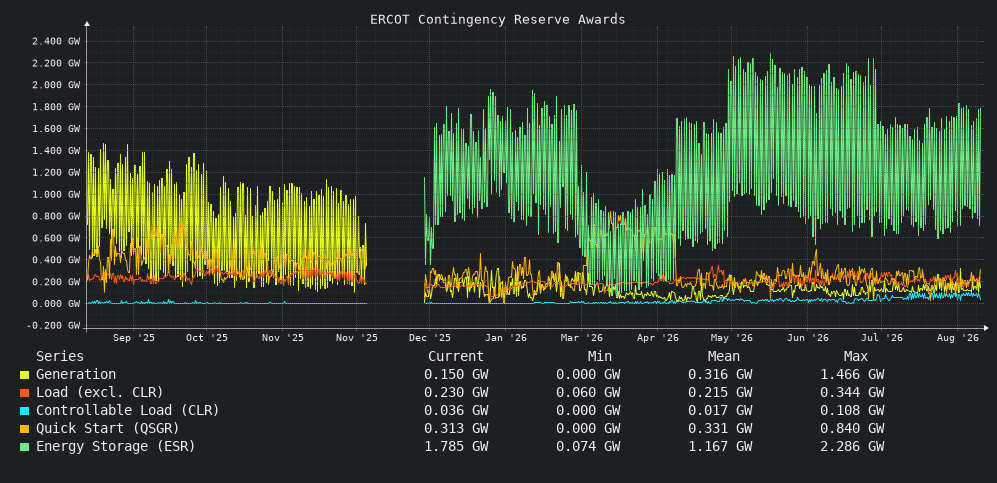Click the chart title ERCOT Contingency Reserve Awards
The width and height of the screenshot is (997, 483).
pos(498,20)
